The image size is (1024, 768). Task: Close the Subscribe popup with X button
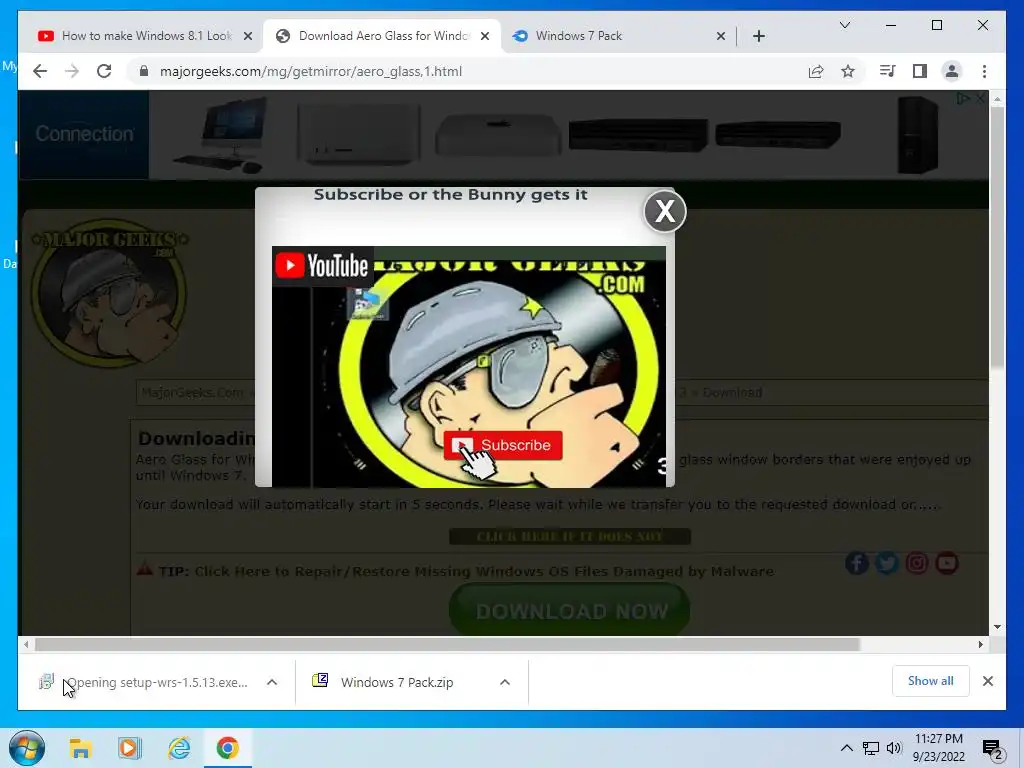tap(665, 211)
